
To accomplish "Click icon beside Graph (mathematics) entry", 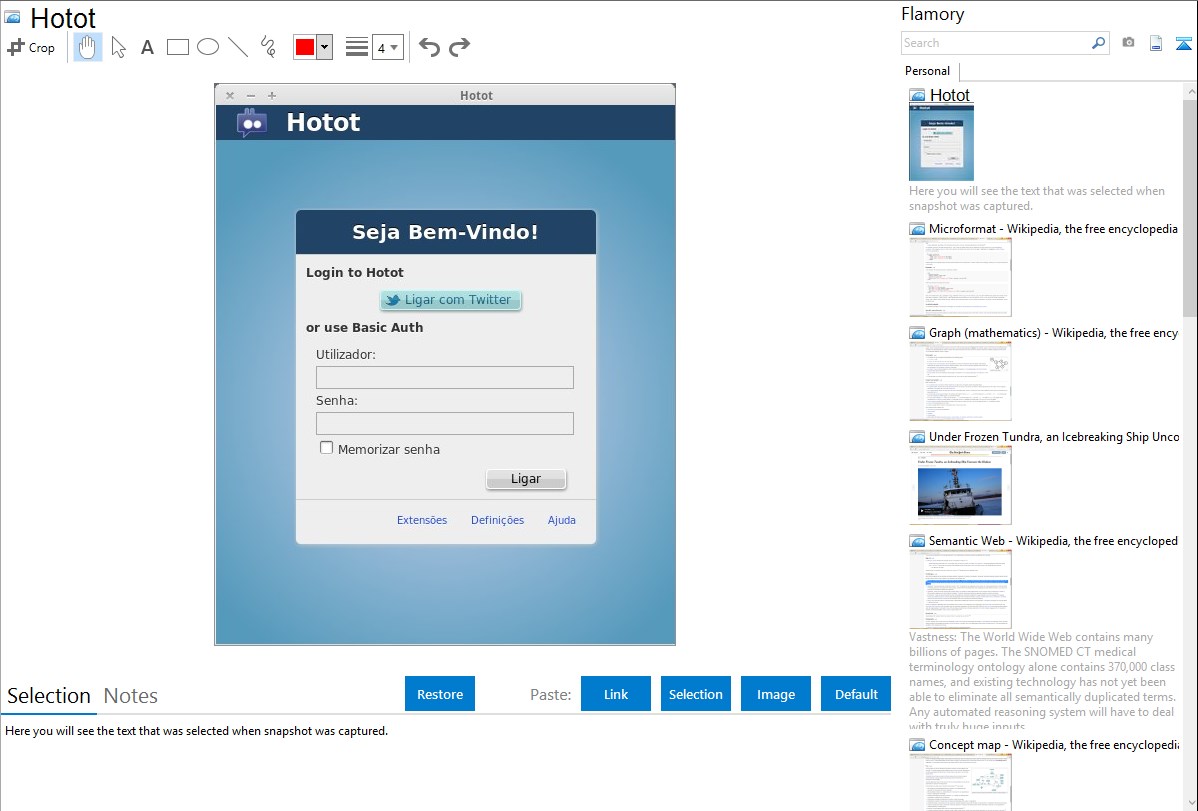I will (x=917, y=333).
